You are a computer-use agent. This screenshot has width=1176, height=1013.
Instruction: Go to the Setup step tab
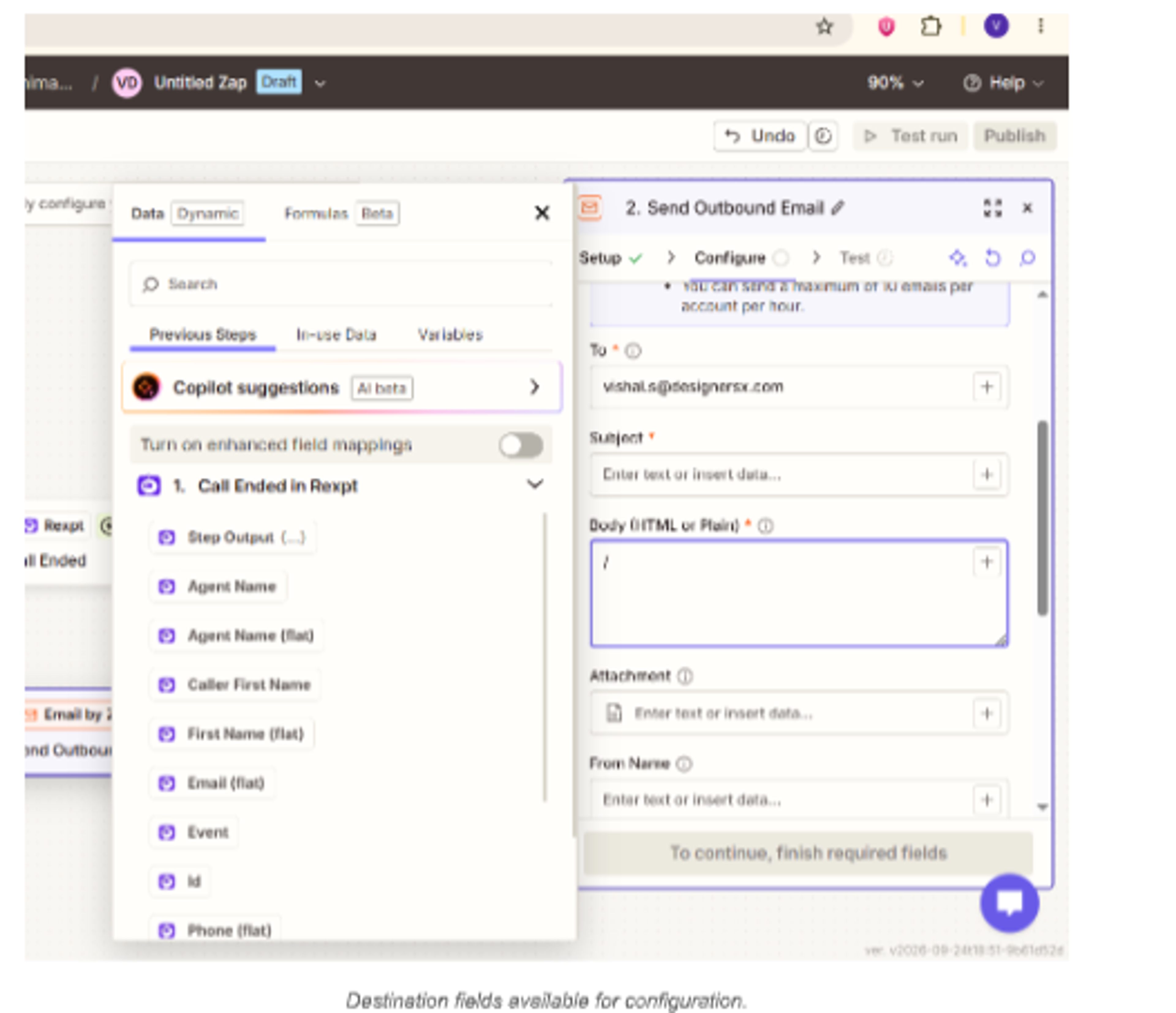(610, 258)
